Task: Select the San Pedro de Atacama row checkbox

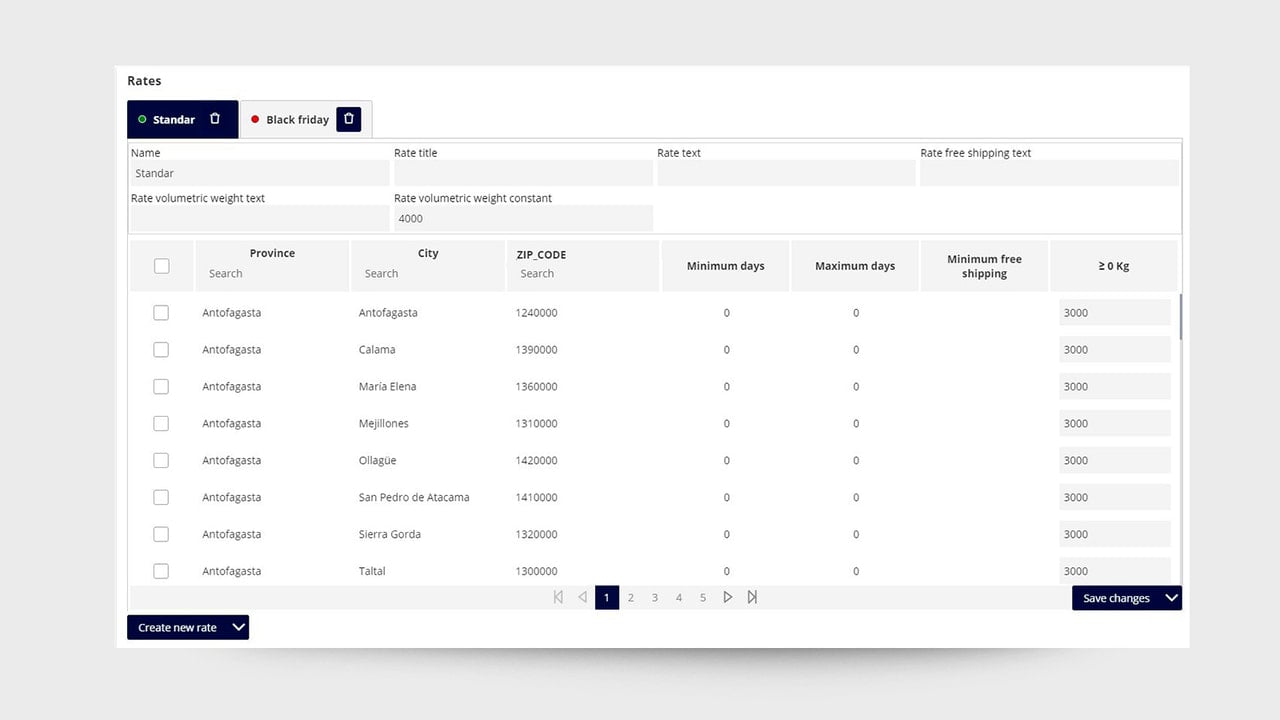Action: pos(161,497)
